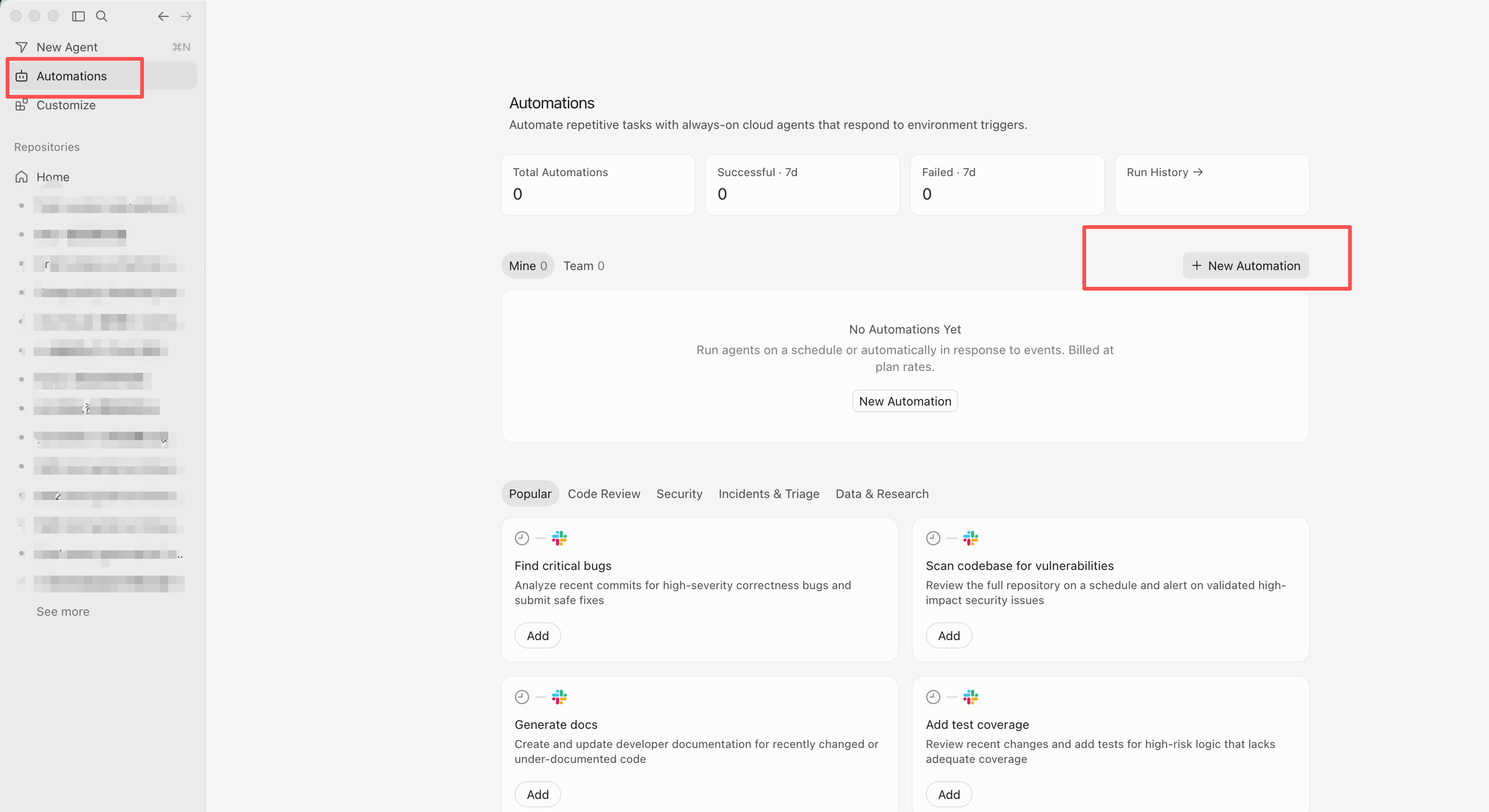Click the Total Automations card
This screenshot has width=1489, height=812.
598,185
